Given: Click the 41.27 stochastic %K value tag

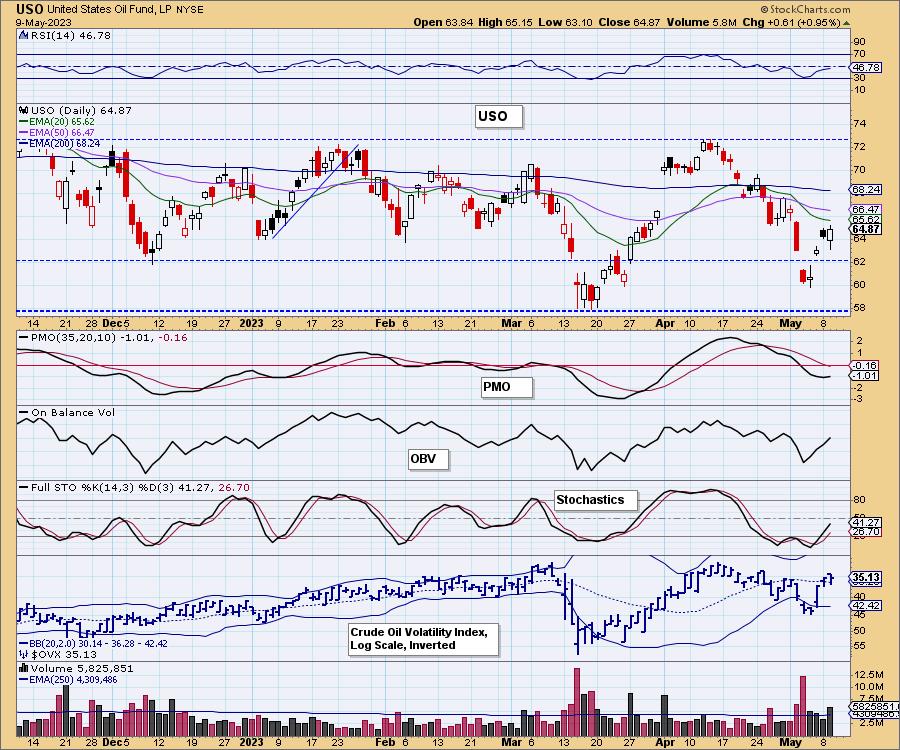Looking at the screenshot, I should click(x=866, y=523).
